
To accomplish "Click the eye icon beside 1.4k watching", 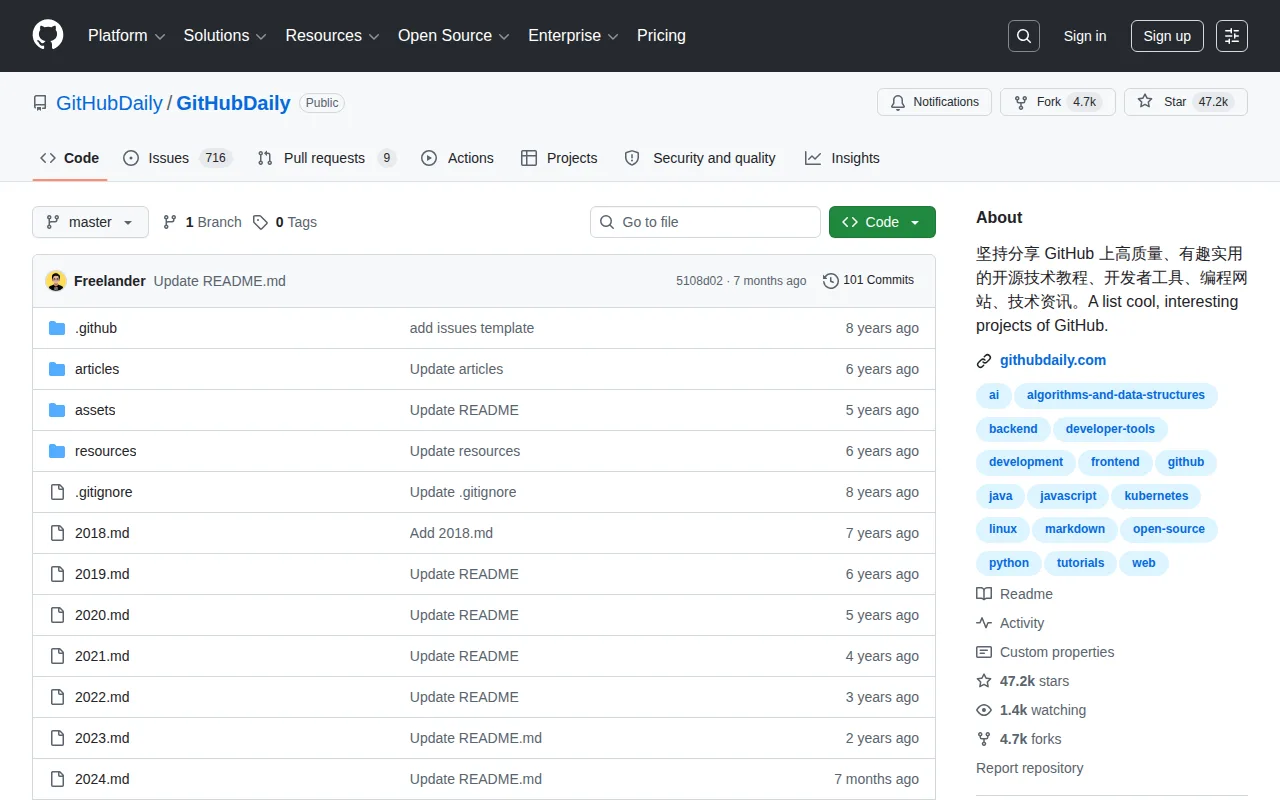I will coord(984,710).
